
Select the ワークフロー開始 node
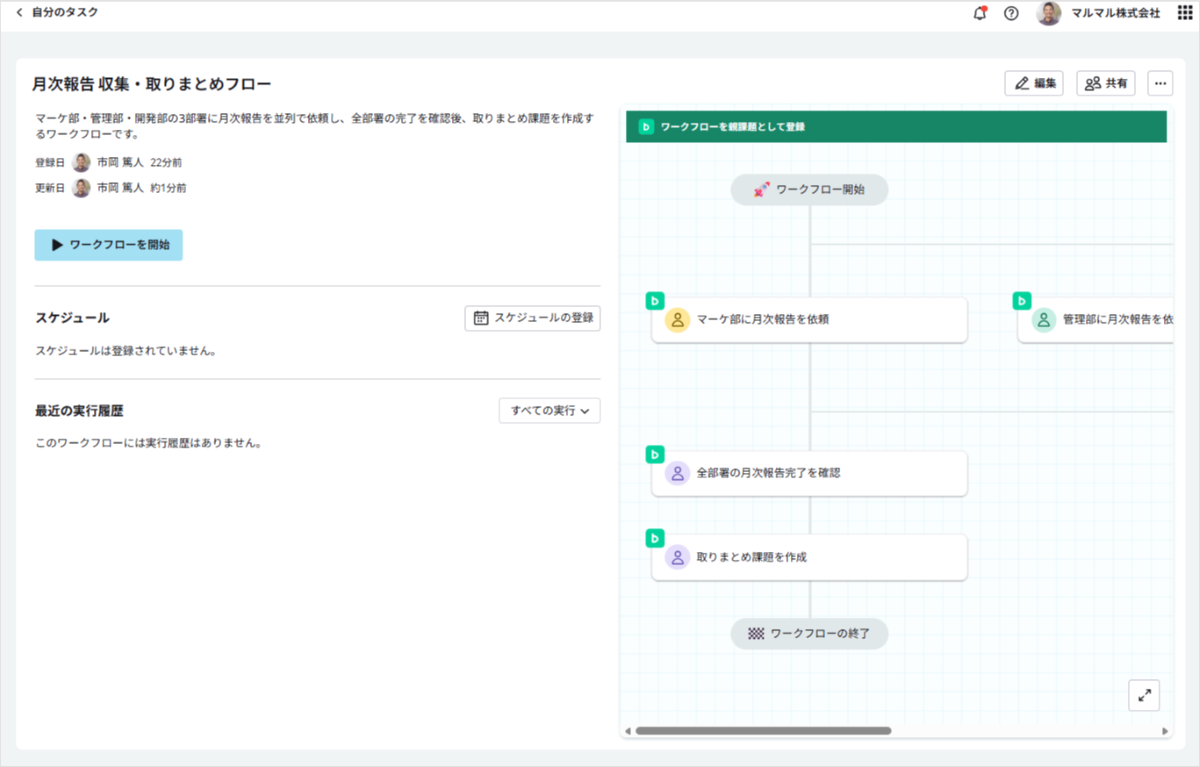809,189
